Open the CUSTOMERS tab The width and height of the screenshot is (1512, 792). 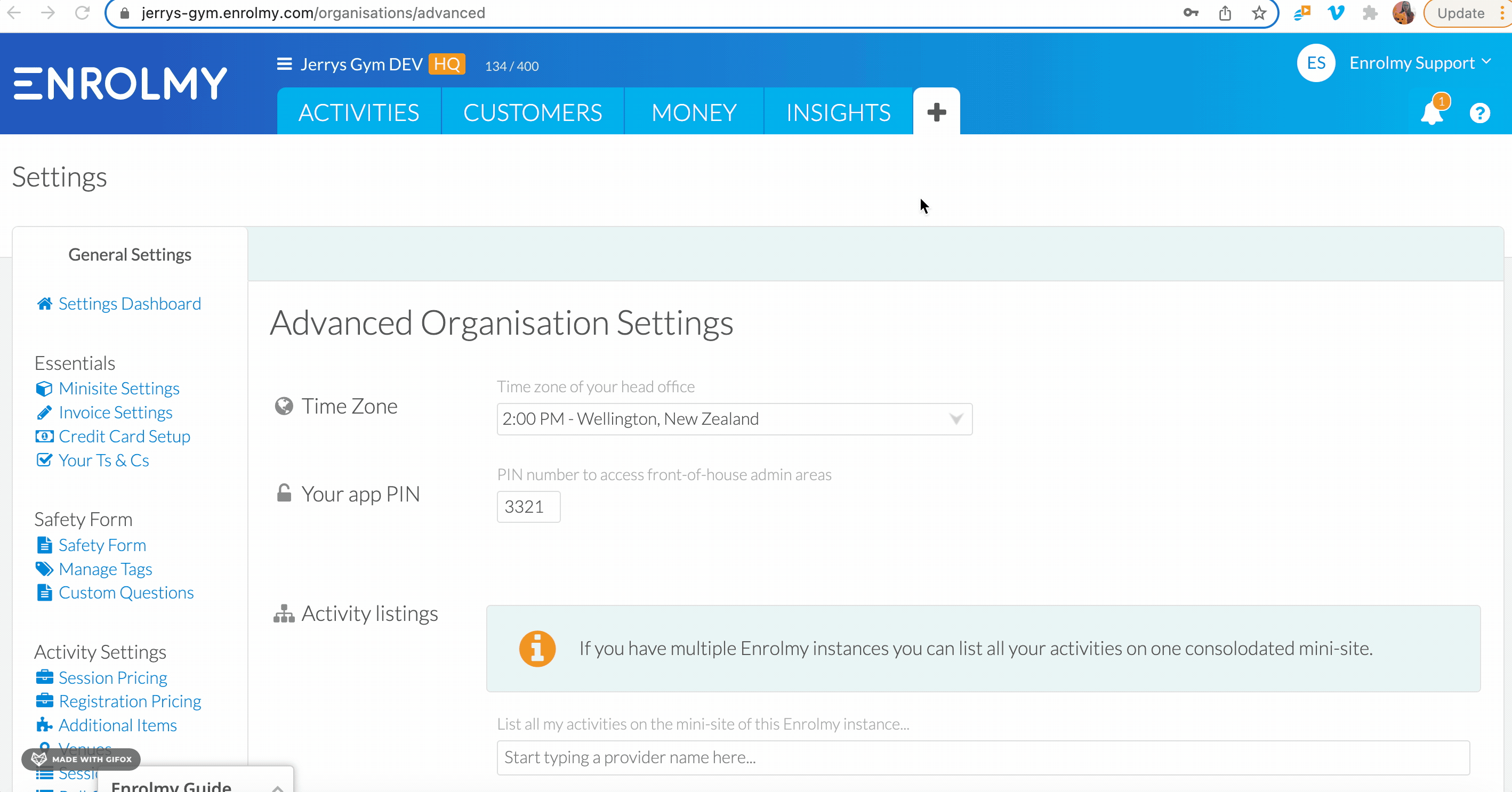[533, 111]
